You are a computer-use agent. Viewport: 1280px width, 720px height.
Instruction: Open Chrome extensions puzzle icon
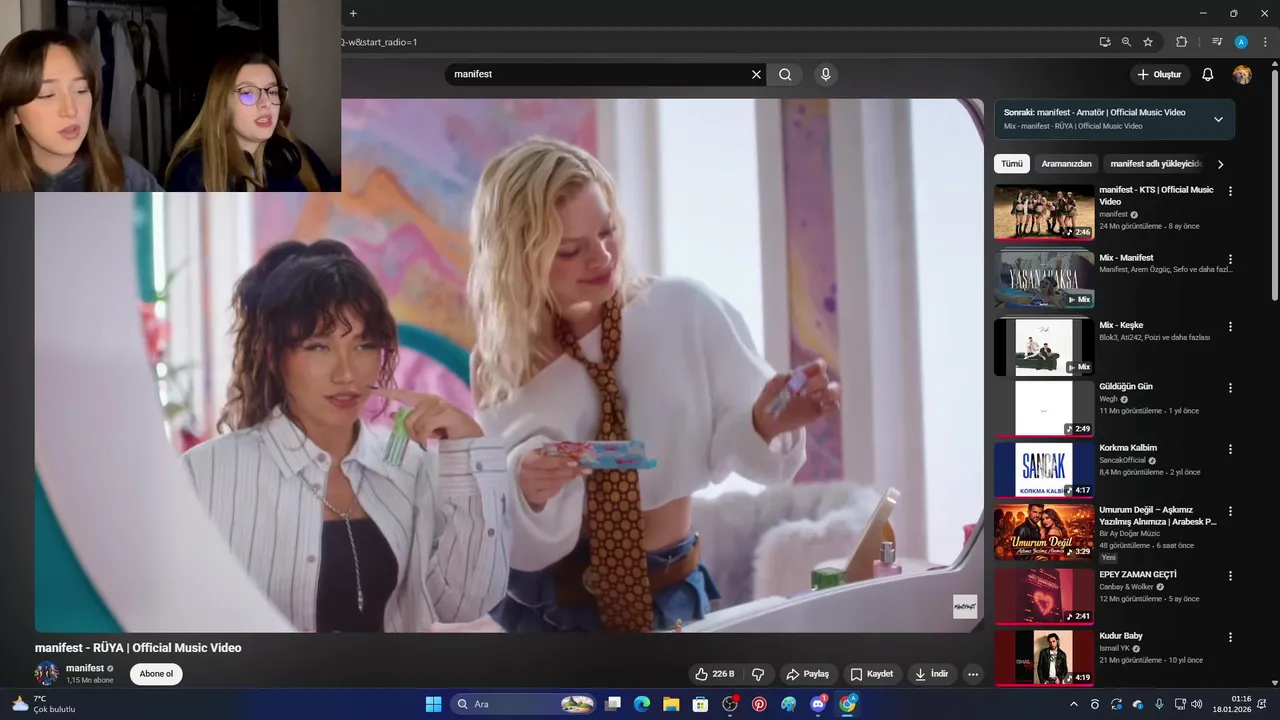pyautogui.click(x=1182, y=42)
